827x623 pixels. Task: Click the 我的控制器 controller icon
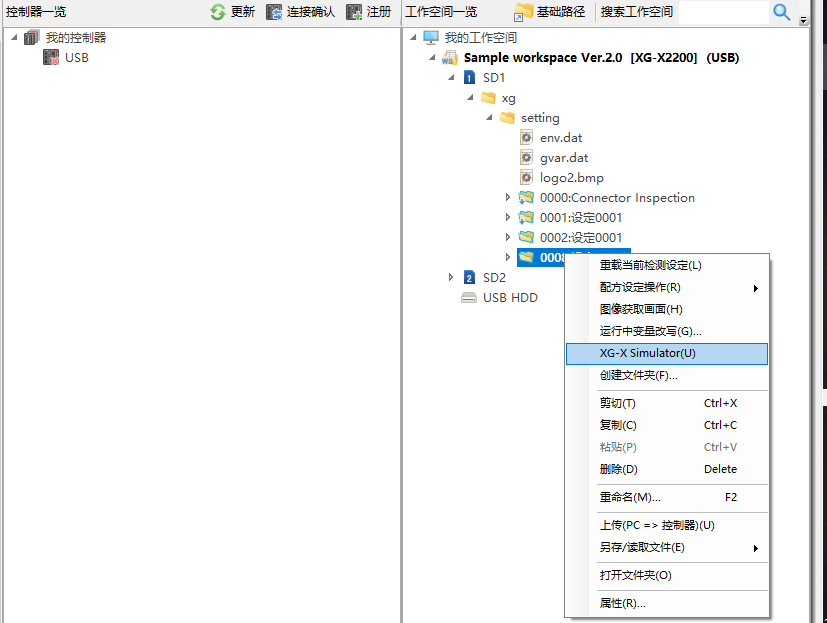(32, 37)
